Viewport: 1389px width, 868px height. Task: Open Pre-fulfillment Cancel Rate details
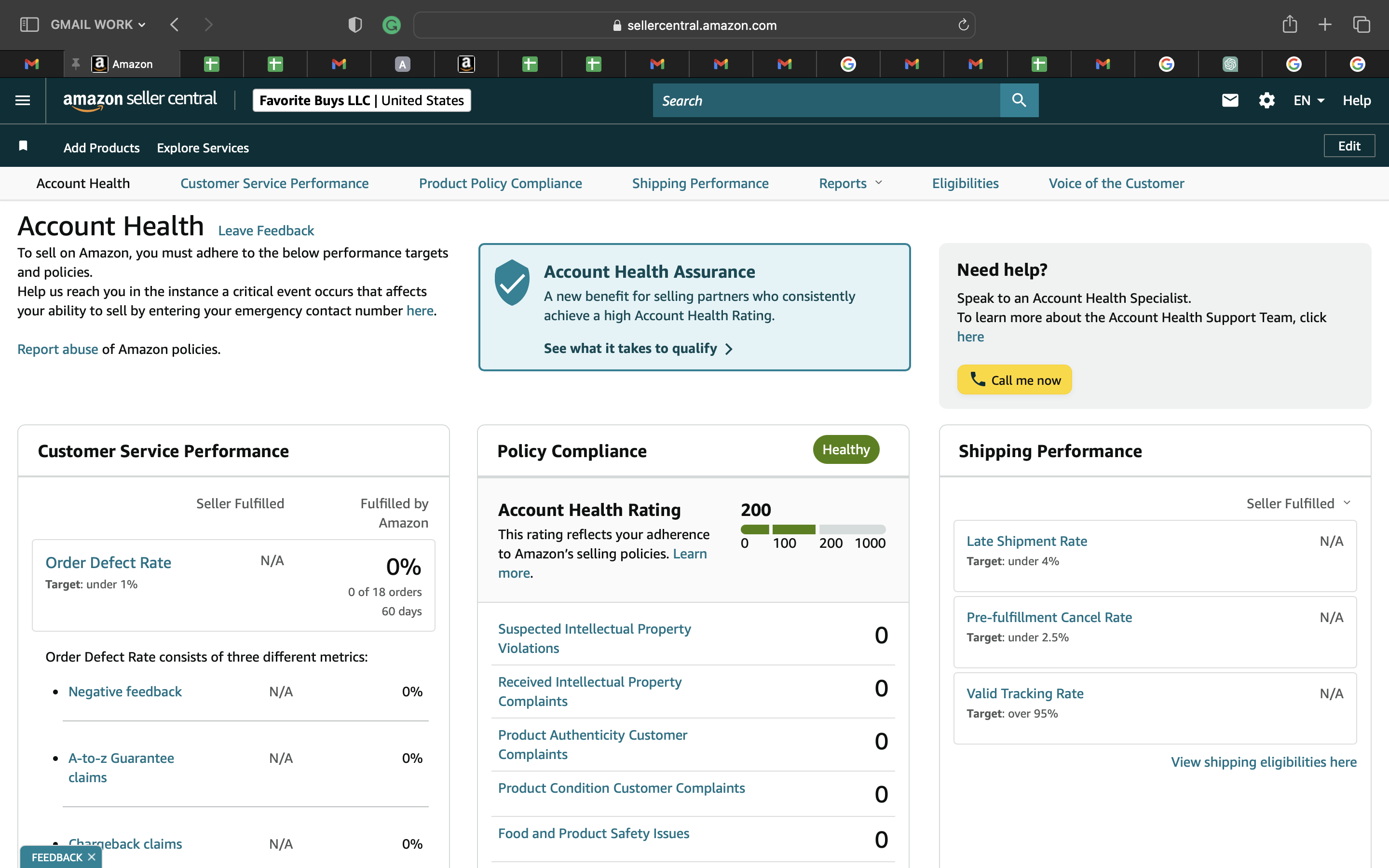pos(1049,617)
